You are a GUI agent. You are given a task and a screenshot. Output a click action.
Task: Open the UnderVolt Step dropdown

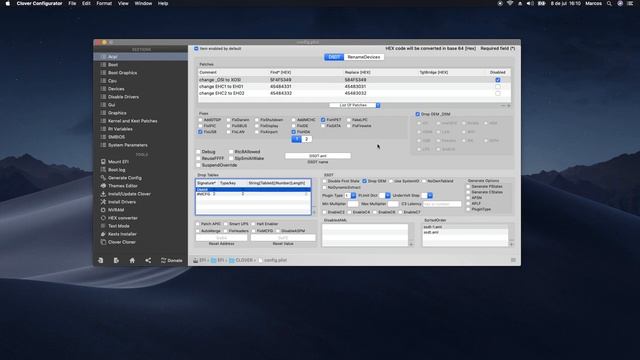point(427,196)
